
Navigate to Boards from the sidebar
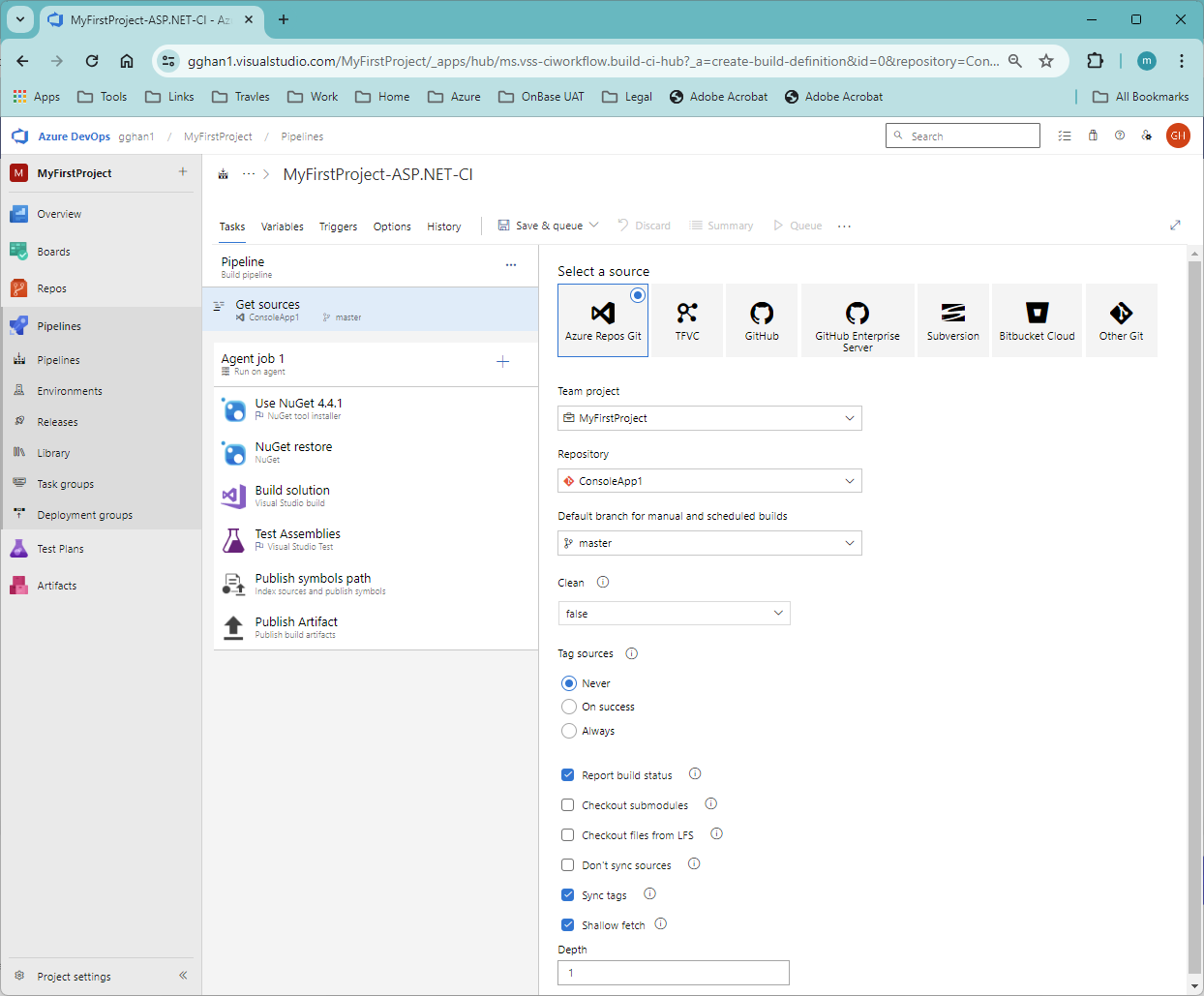53,251
